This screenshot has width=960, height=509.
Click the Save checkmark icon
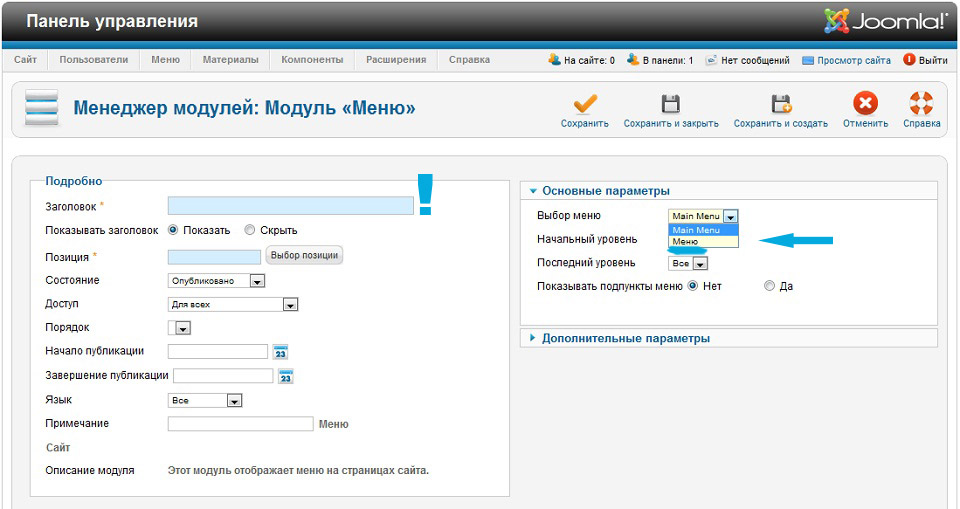pyautogui.click(x=585, y=104)
